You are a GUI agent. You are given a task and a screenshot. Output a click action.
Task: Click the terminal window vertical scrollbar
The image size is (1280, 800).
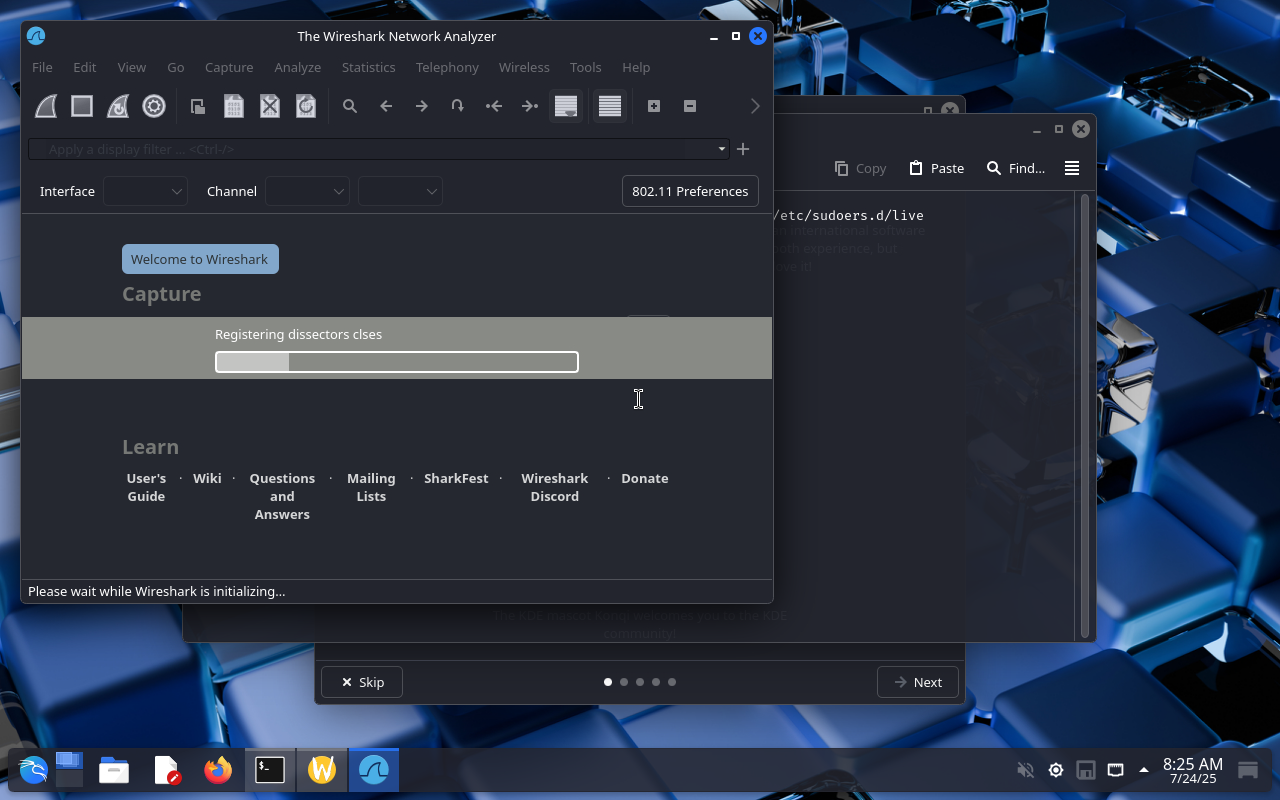1084,415
